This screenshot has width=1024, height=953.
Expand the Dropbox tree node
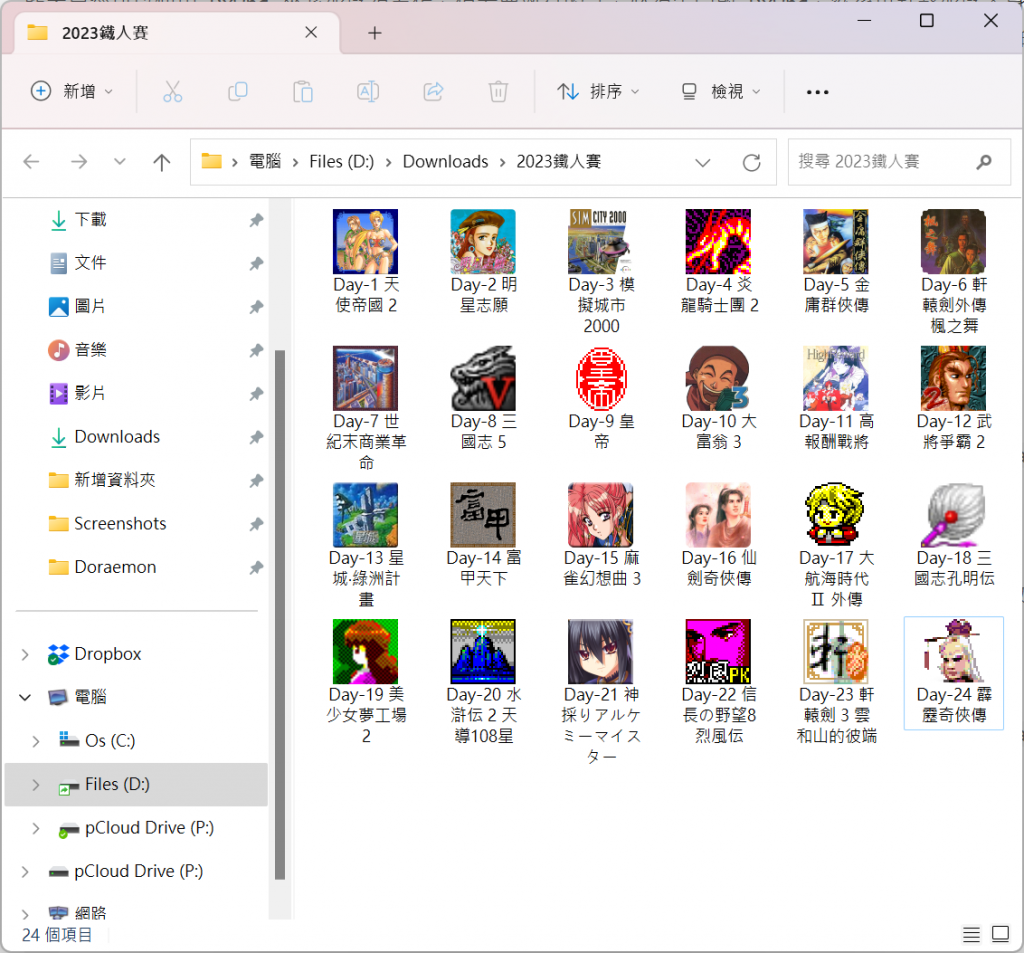(x=25, y=654)
